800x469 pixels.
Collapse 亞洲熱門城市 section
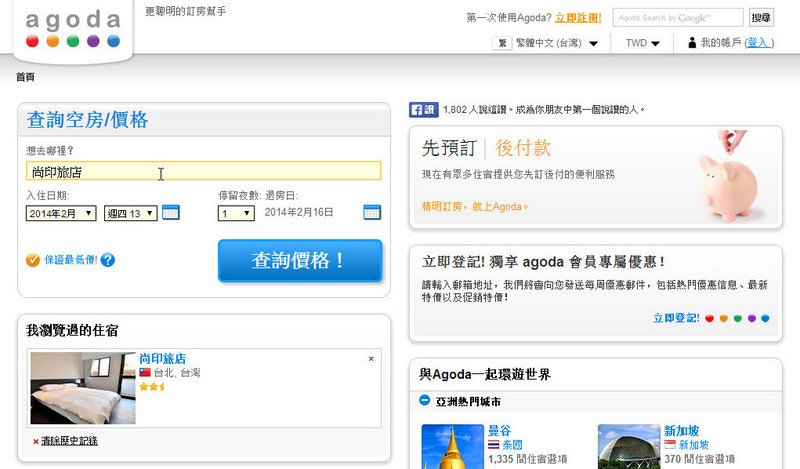(424, 401)
